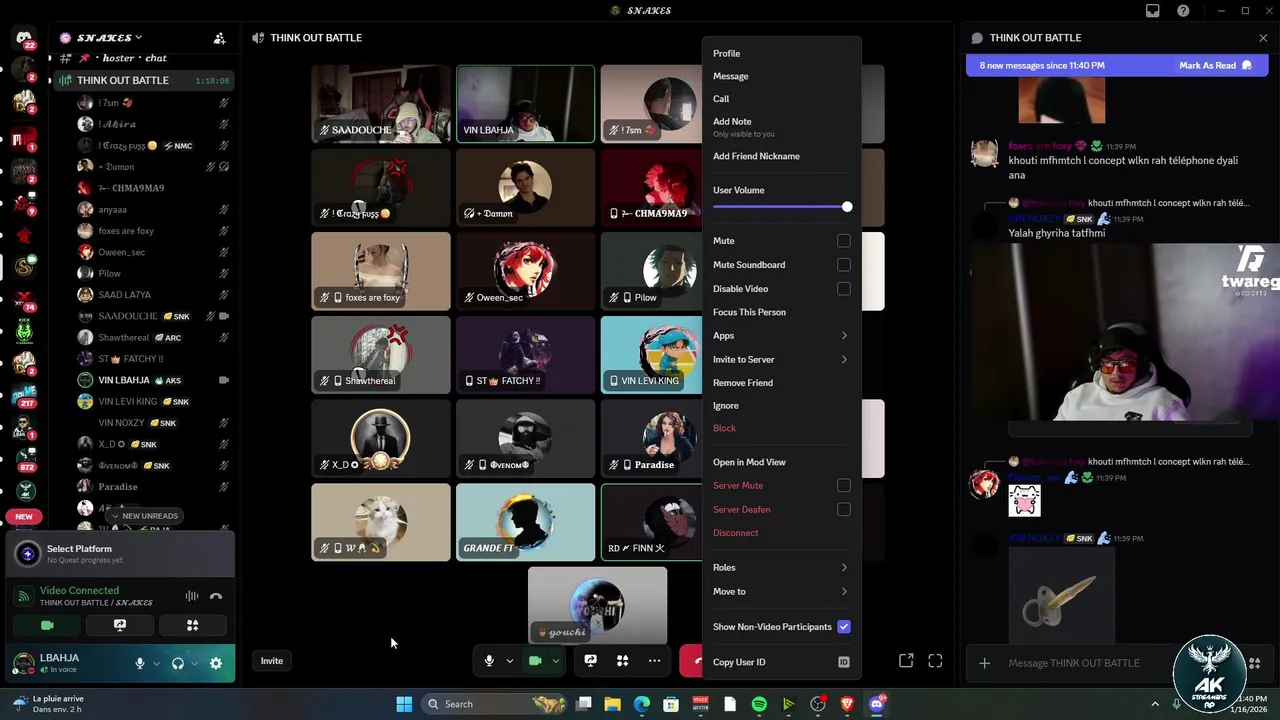Share your screen from the voice status panel

pos(120,625)
